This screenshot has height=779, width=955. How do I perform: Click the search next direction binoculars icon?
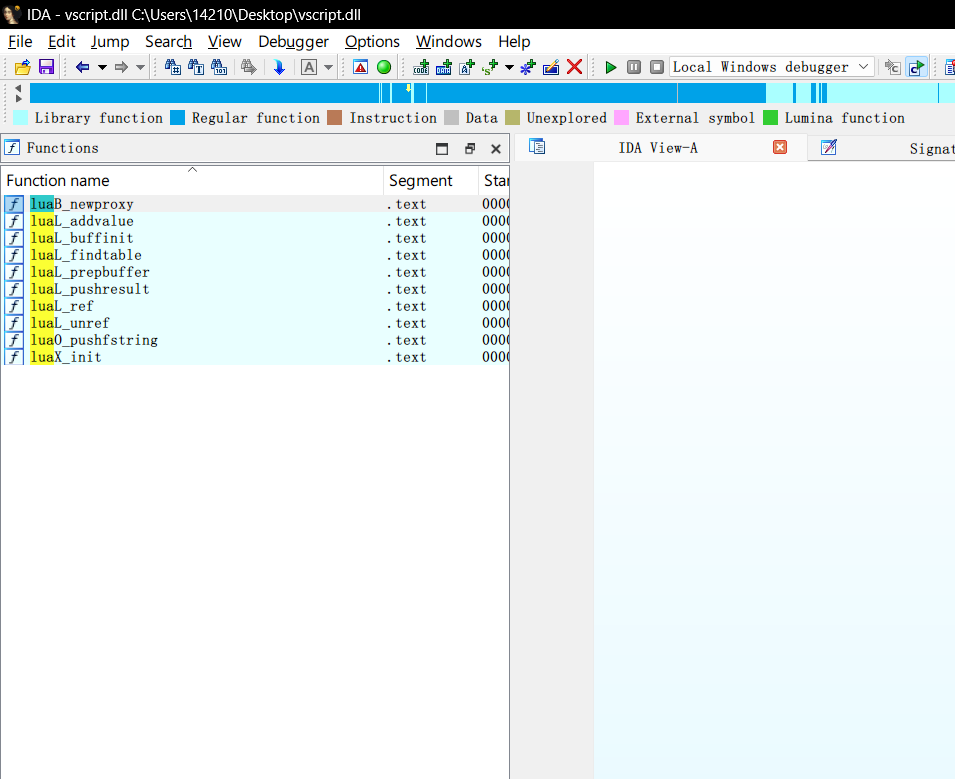pyautogui.click(x=248, y=67)
